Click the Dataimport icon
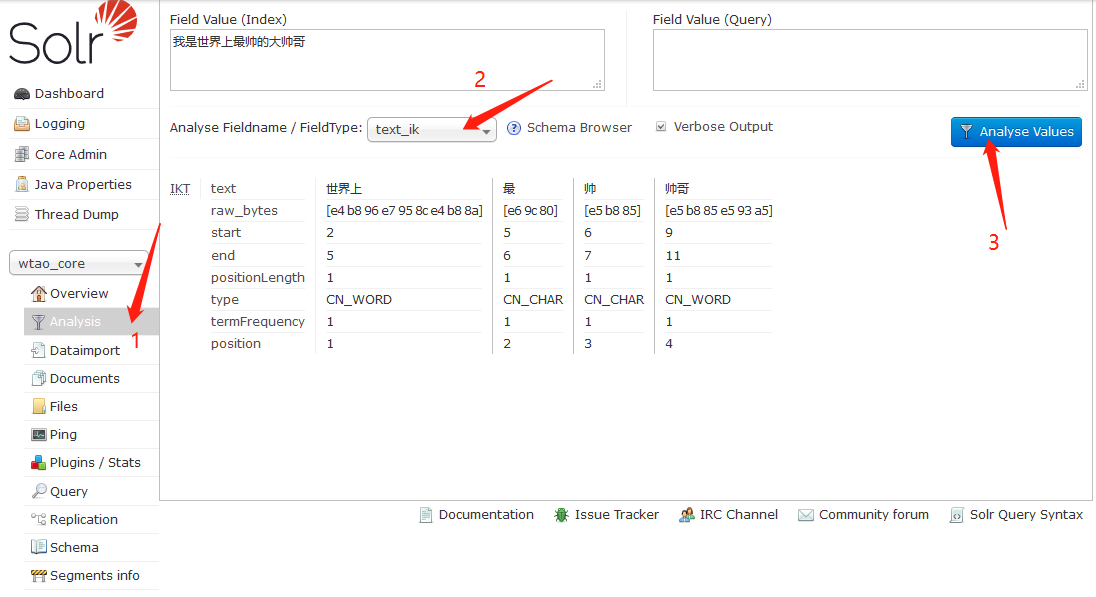Viewport: 1096px width, 597px height. coord(38,350)
